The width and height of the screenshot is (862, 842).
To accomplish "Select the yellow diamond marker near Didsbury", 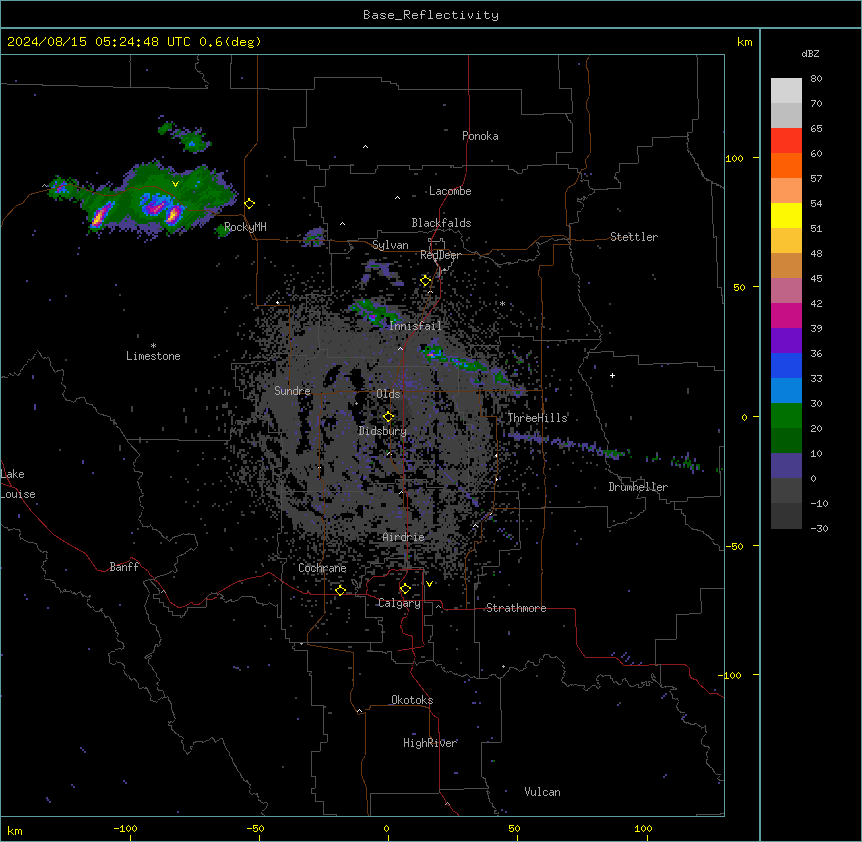I will tap(388, 417).
